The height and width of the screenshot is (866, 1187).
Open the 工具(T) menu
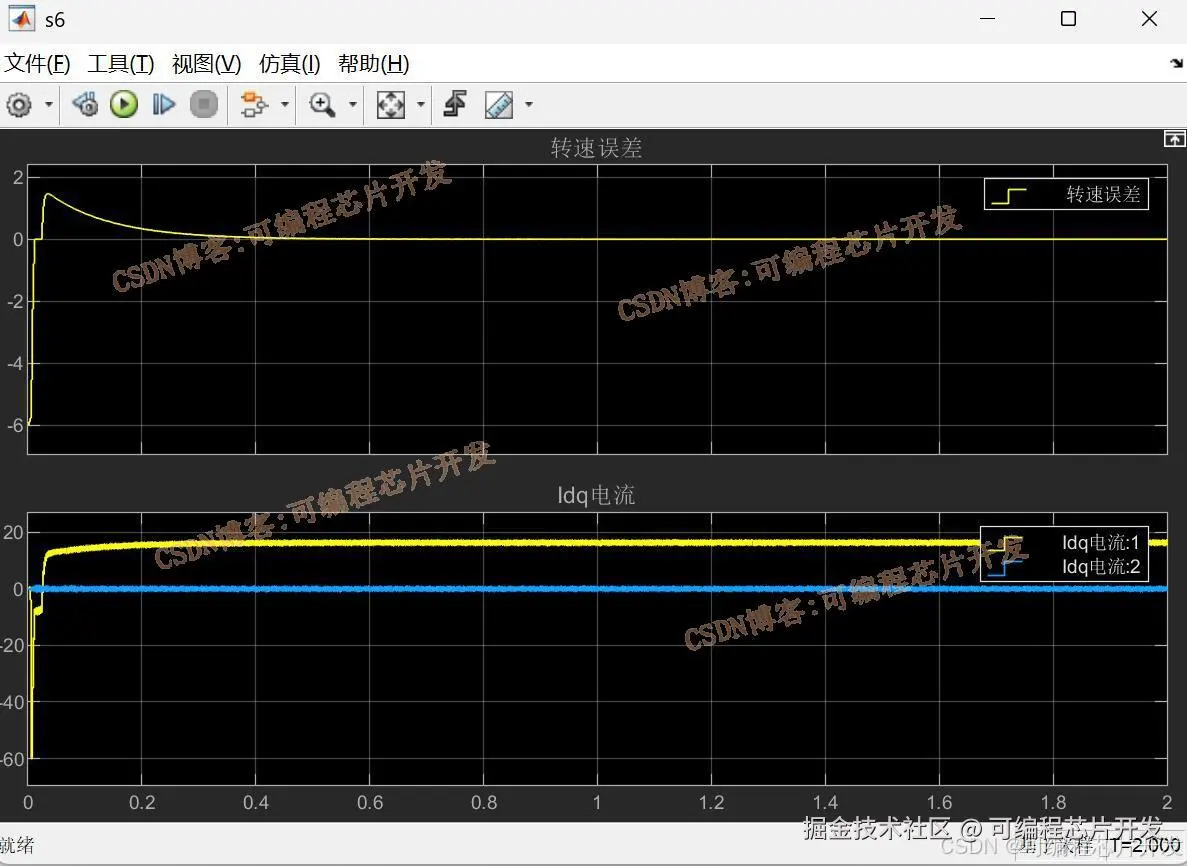121,64
